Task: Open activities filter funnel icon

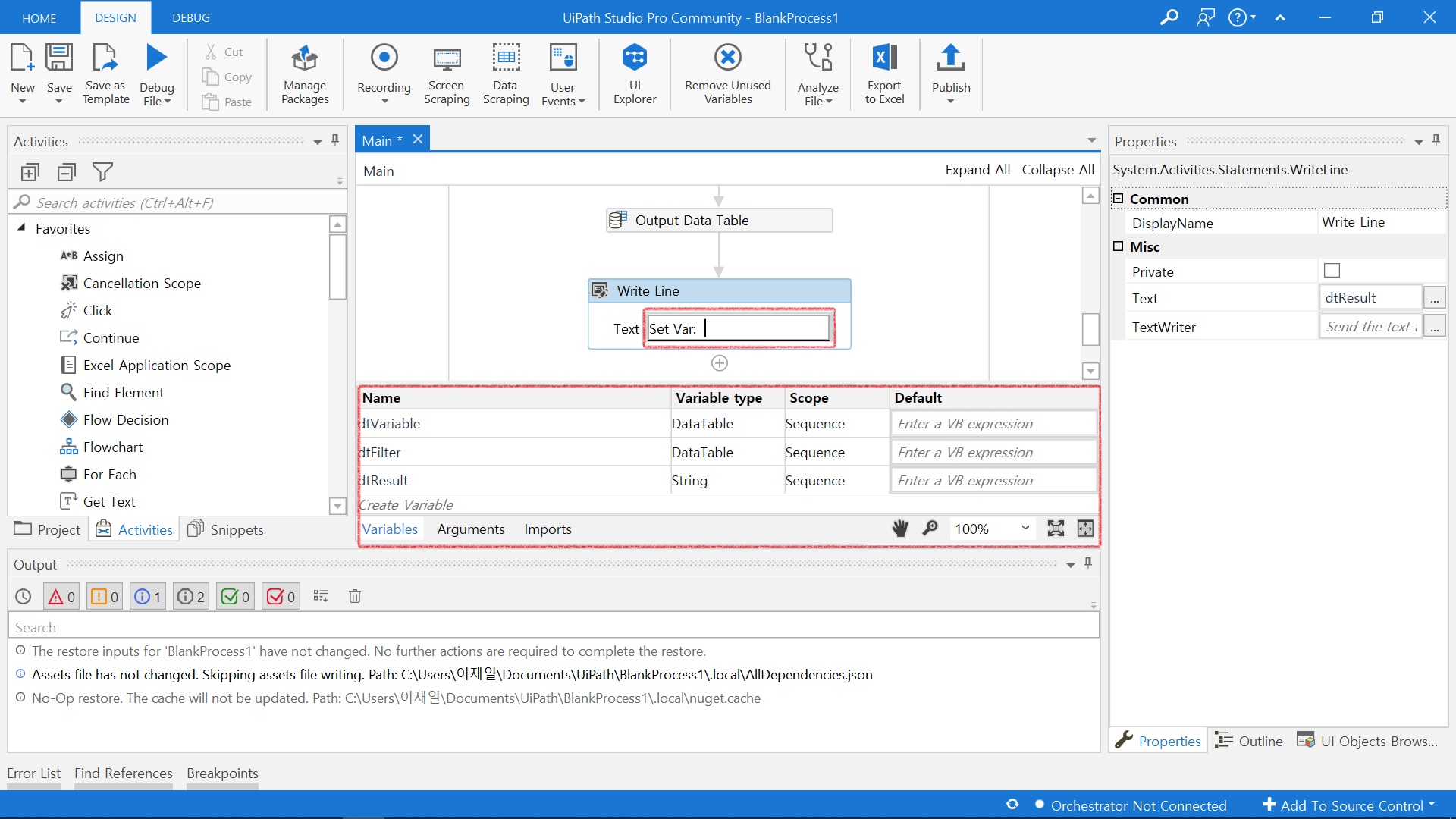Action: (x=102, y=172)
